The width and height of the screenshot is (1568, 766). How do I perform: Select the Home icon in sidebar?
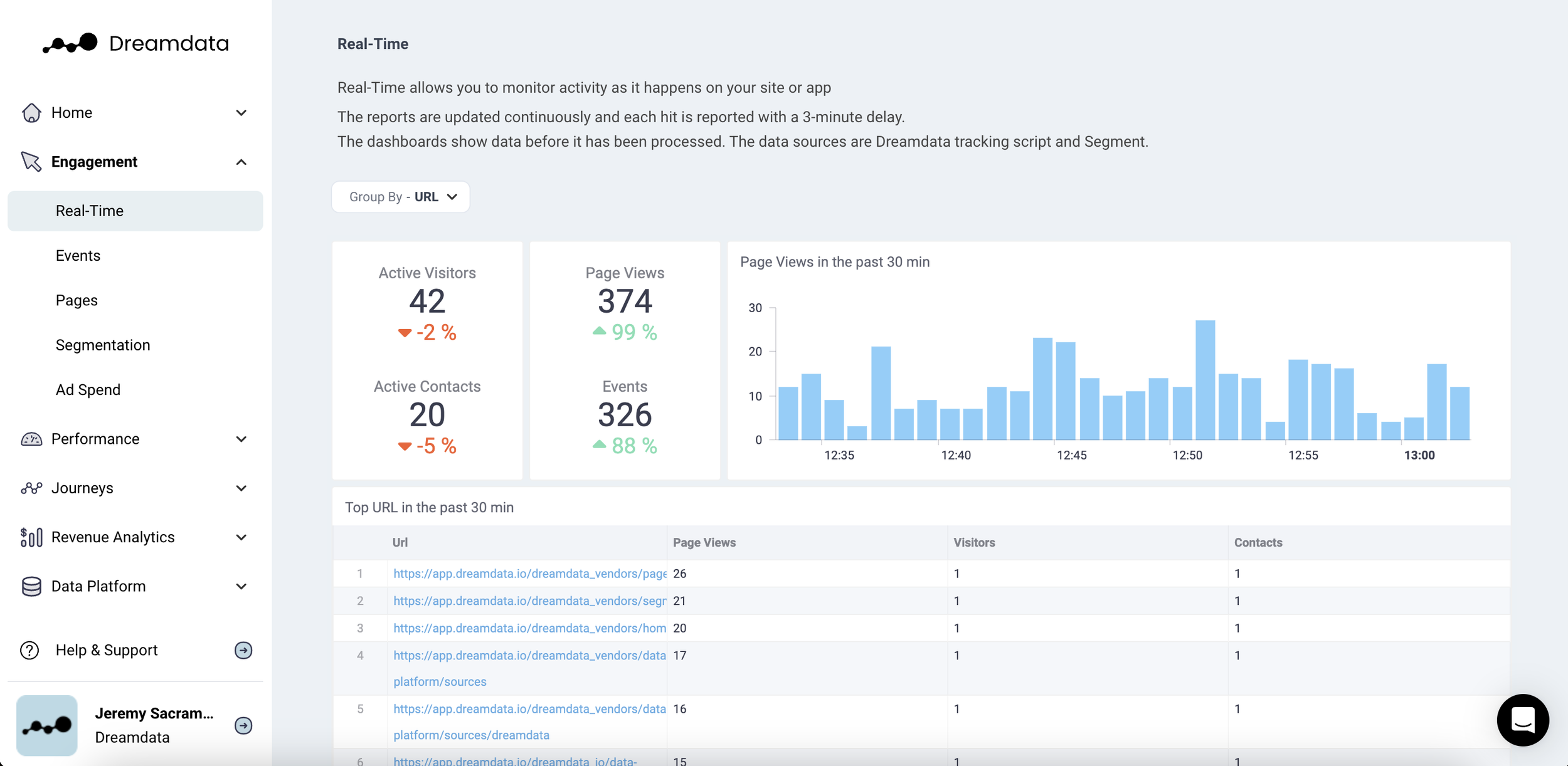coord(30,112)
